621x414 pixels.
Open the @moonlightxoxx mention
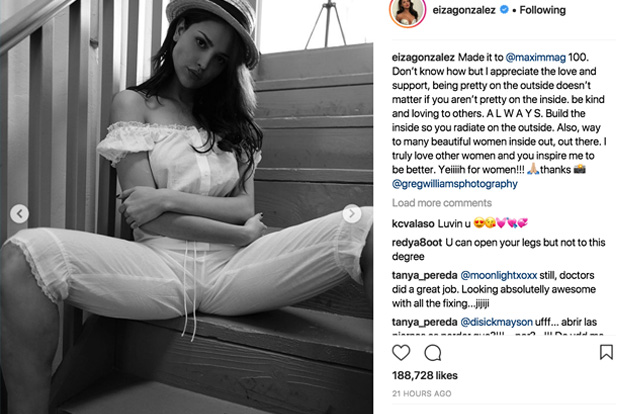(x=499, y=275)
